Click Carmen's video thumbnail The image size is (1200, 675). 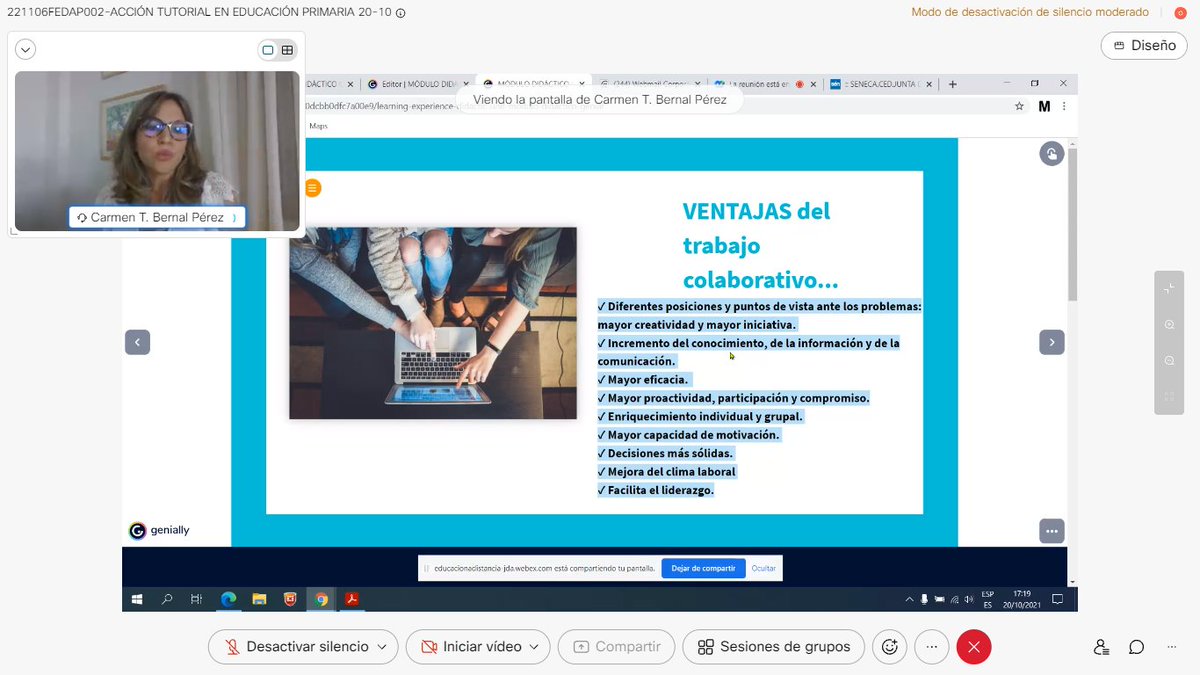point(157,150)
